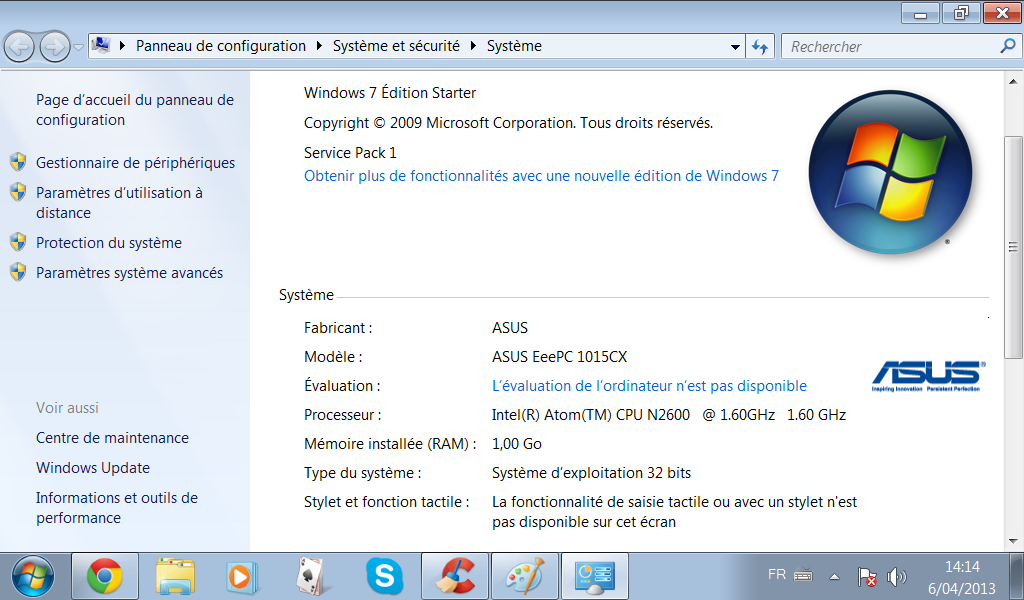Open the volume speaker tray icon
1024x600 pixels.
point(896,576)
